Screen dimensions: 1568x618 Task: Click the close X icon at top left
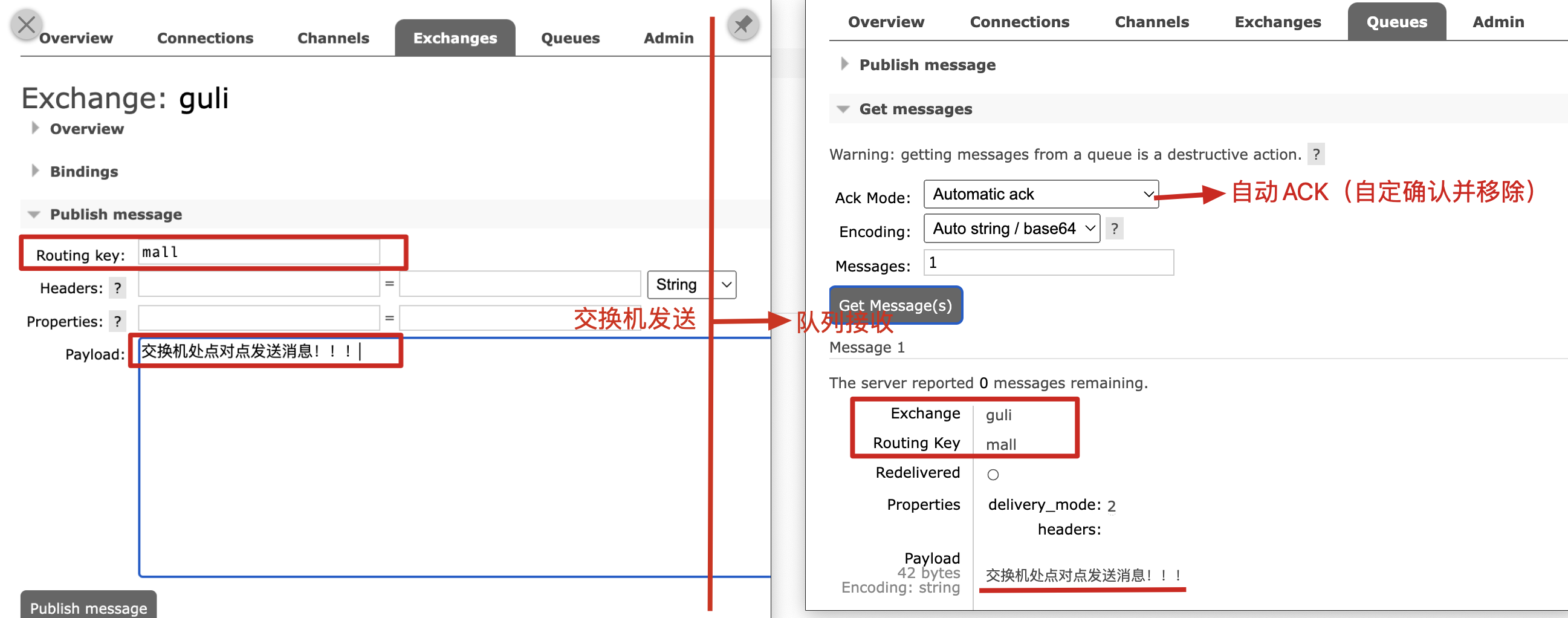26,25
